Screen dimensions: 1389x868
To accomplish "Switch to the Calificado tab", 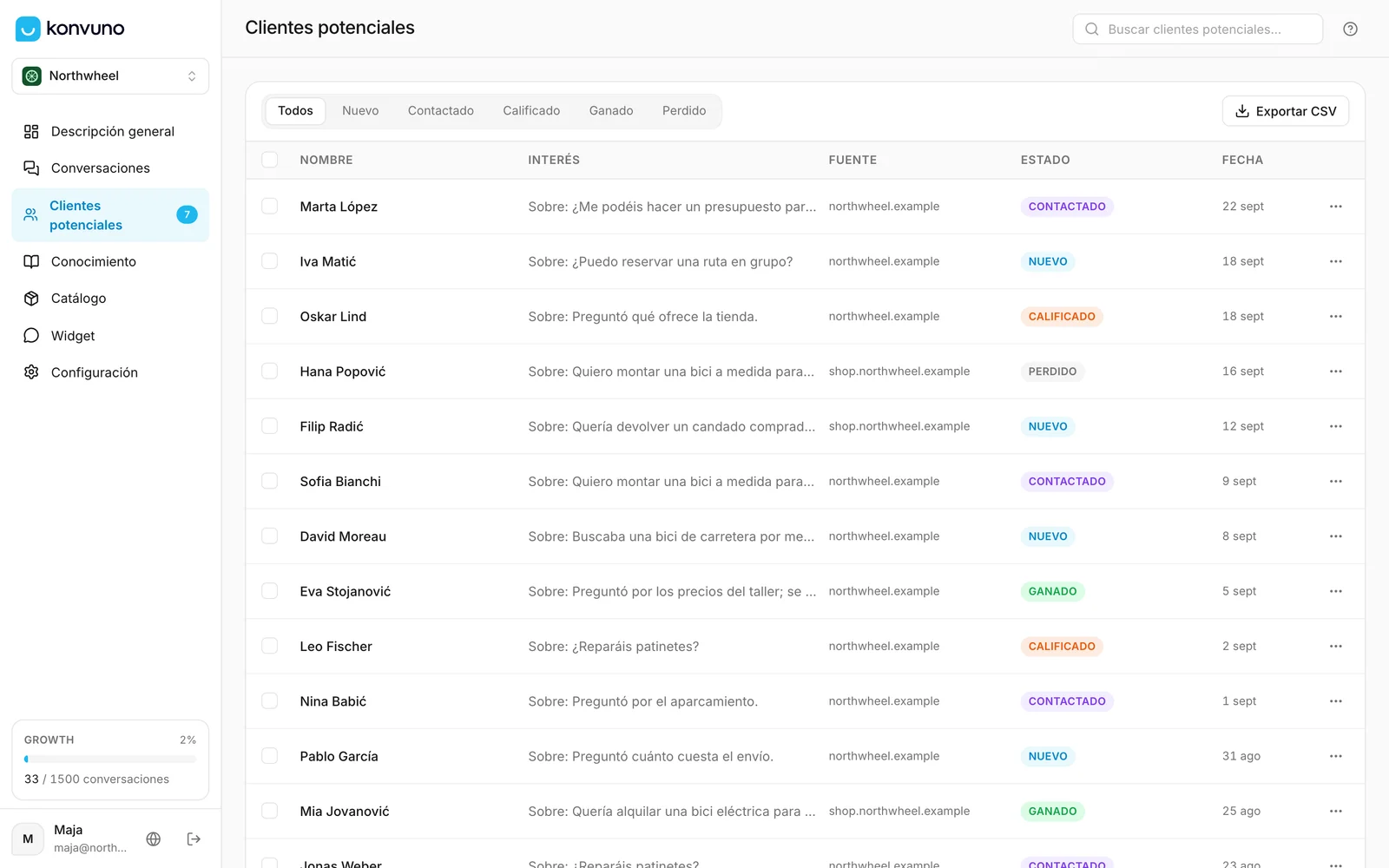I will [x=531, y=111].
